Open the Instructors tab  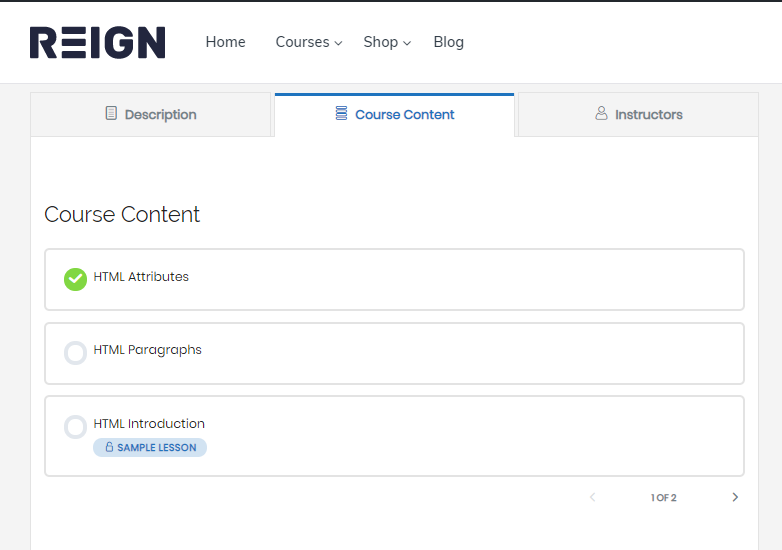tap(638, 114)
